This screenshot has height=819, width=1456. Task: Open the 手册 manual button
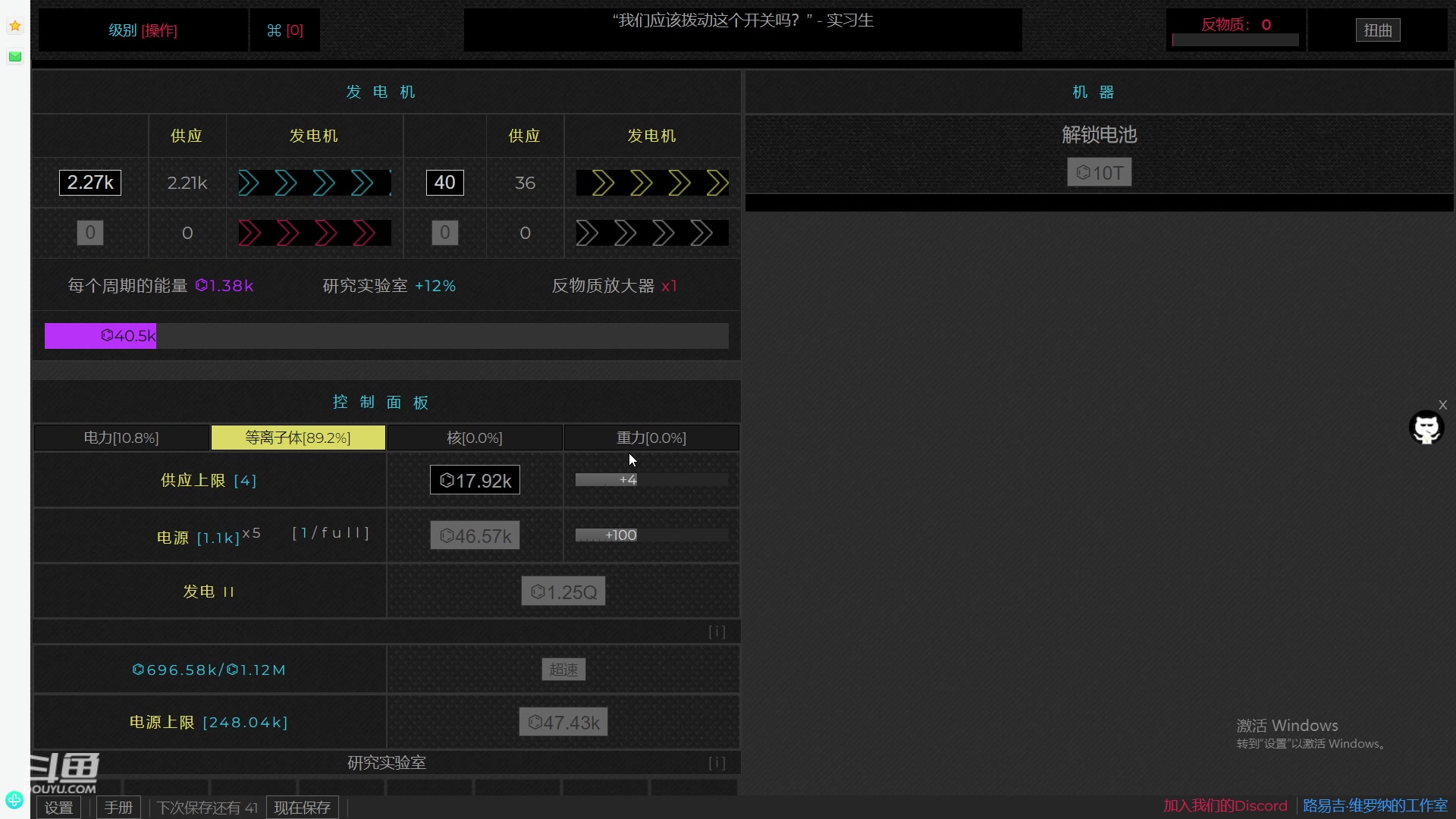[118, 808]
